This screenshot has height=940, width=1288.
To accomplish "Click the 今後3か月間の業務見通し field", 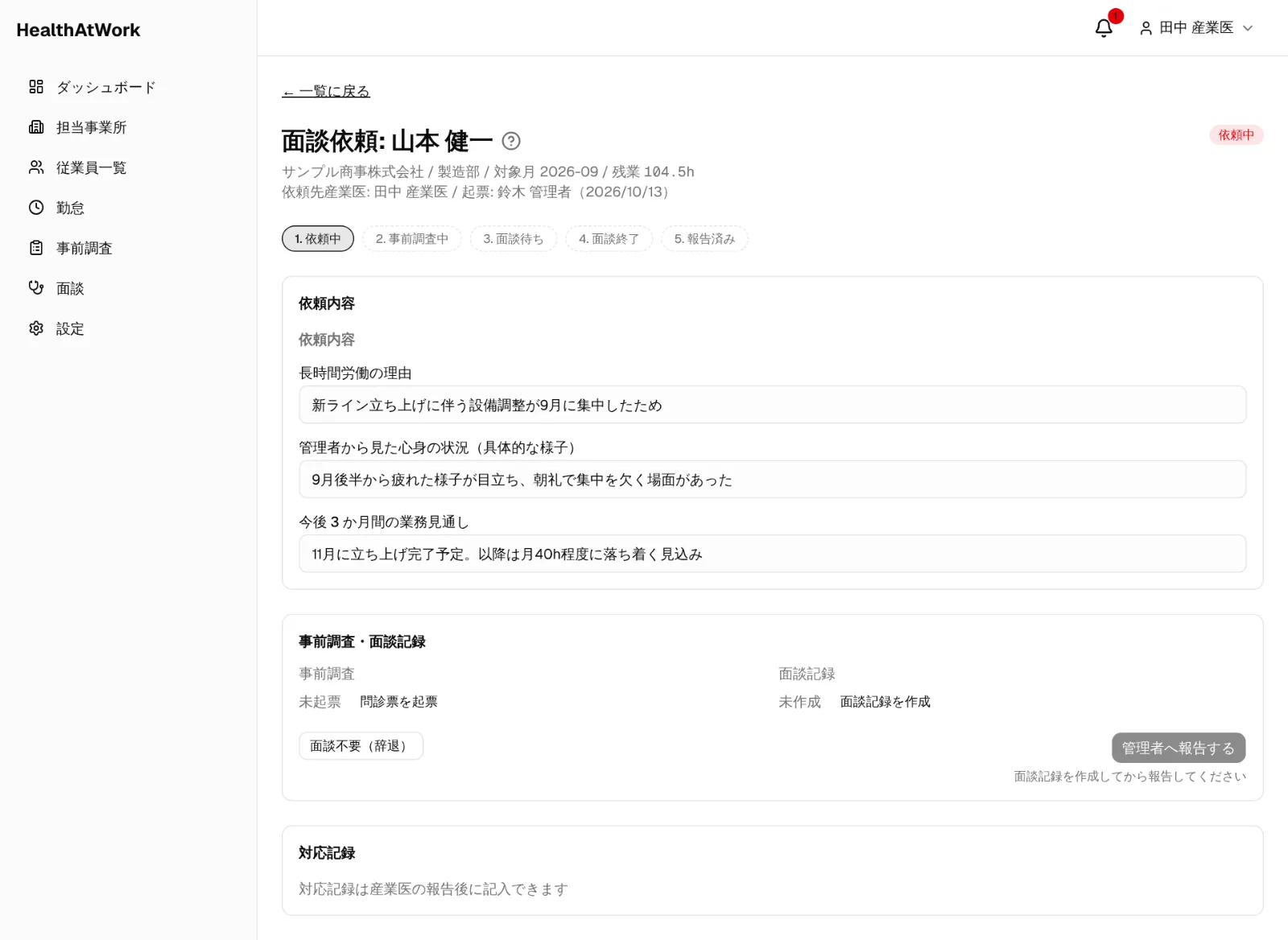I will tap(773, 554).
